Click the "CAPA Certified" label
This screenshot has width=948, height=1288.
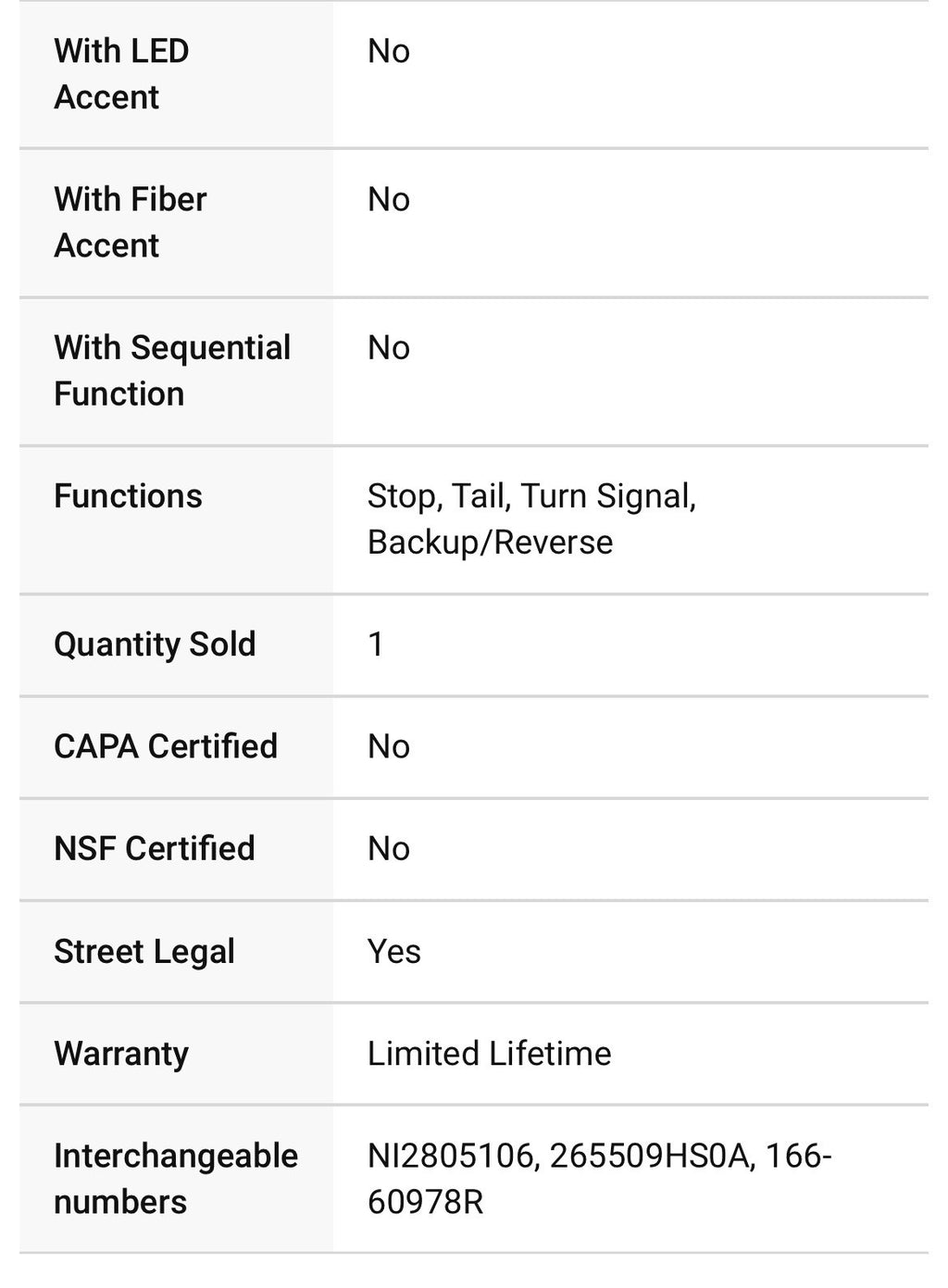click(166, 746)
